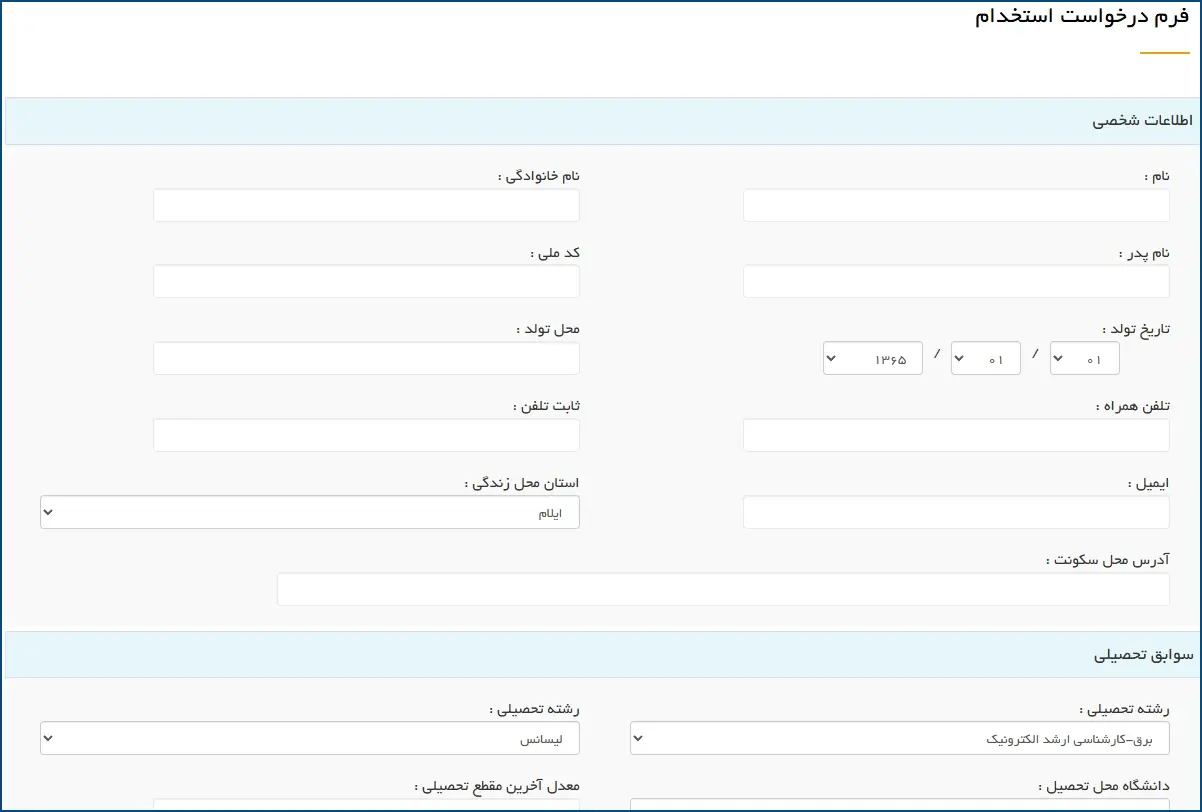This screenshot has width=1202, height=812.
Task: Open the birth year dropdown showing ۱۳۶۵
Action: point(872,358)
